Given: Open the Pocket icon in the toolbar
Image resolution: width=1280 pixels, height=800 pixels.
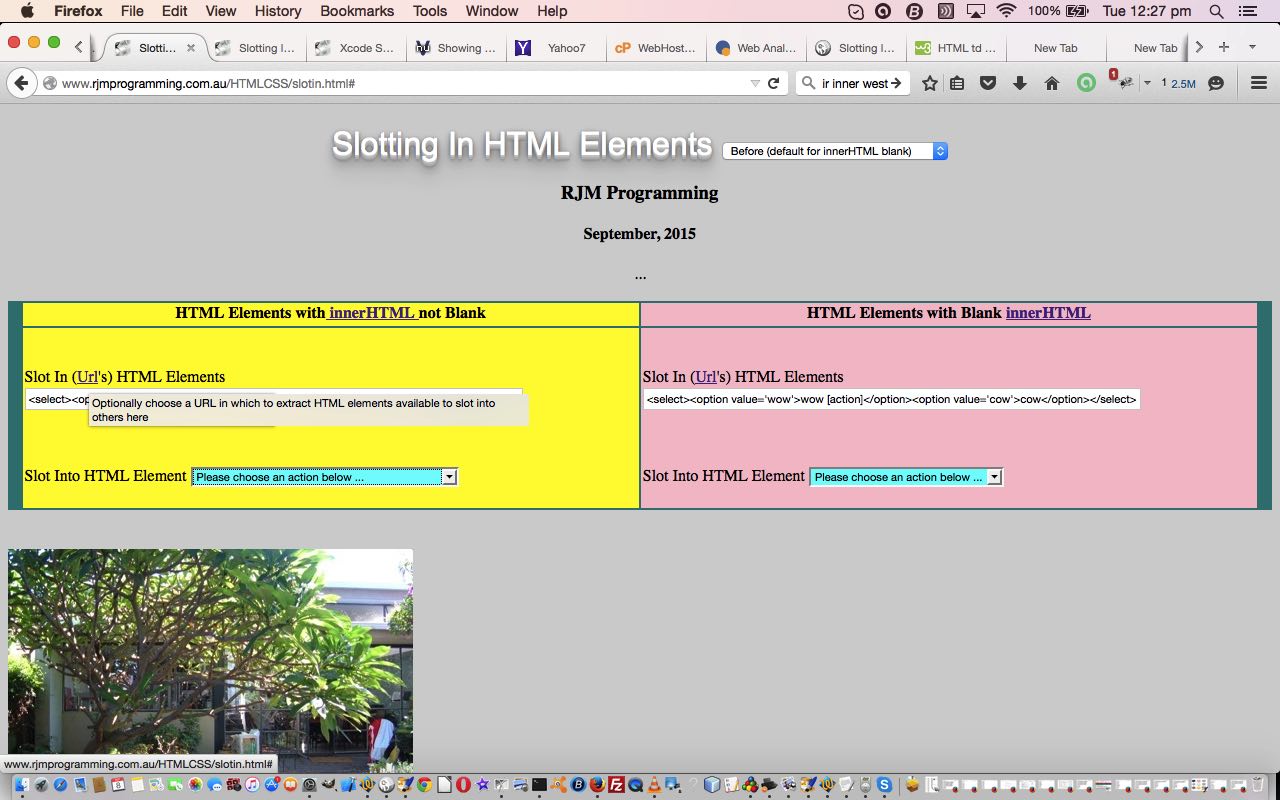Looking at the screenshot, I should pyautogui.click(x=988, y=83).
